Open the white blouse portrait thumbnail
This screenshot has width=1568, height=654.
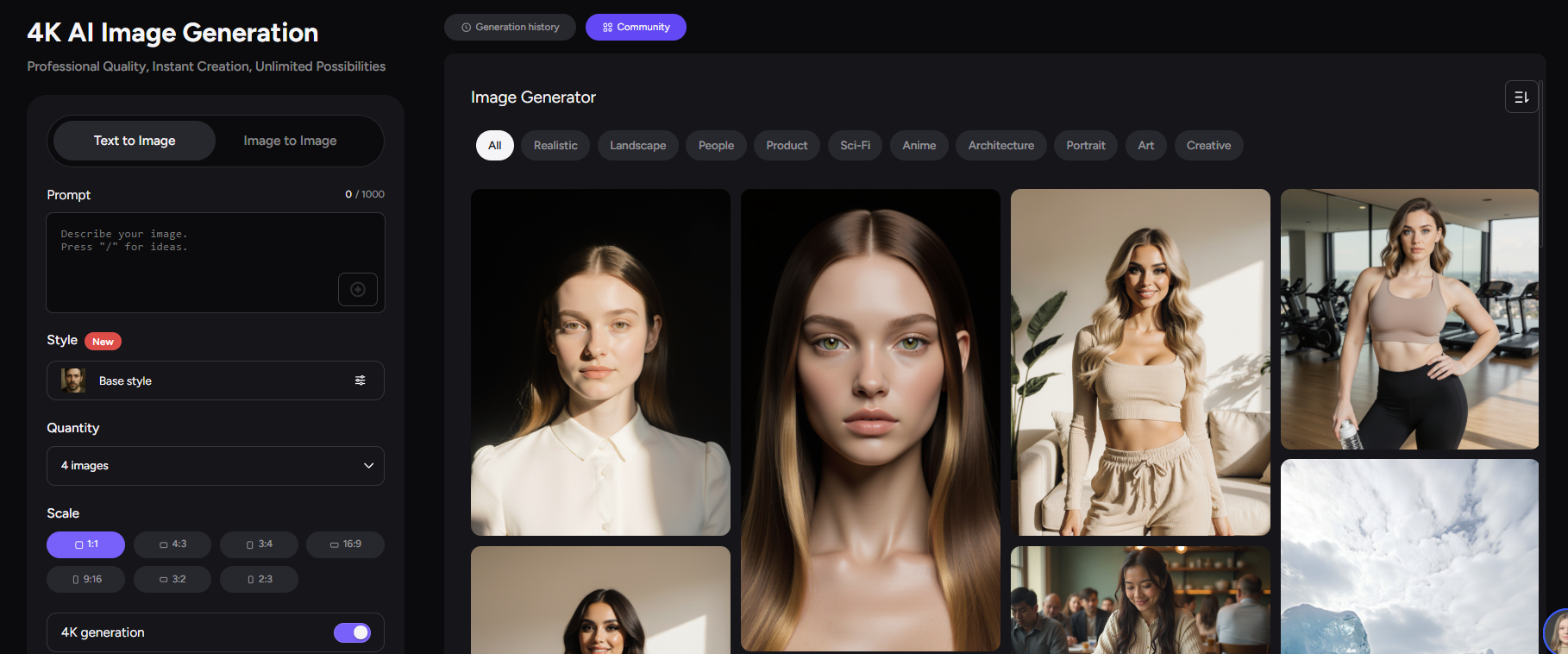click(x=600, y=362)
